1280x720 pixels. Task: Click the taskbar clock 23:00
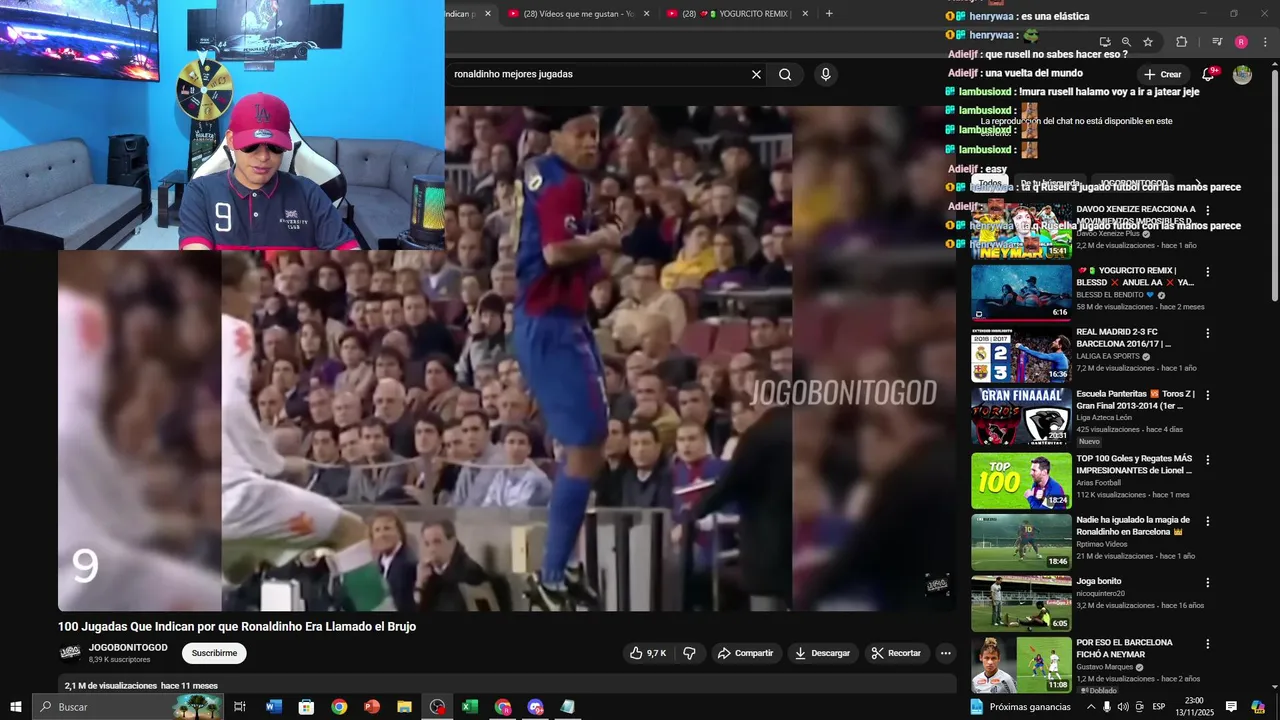coord(1193,707)
